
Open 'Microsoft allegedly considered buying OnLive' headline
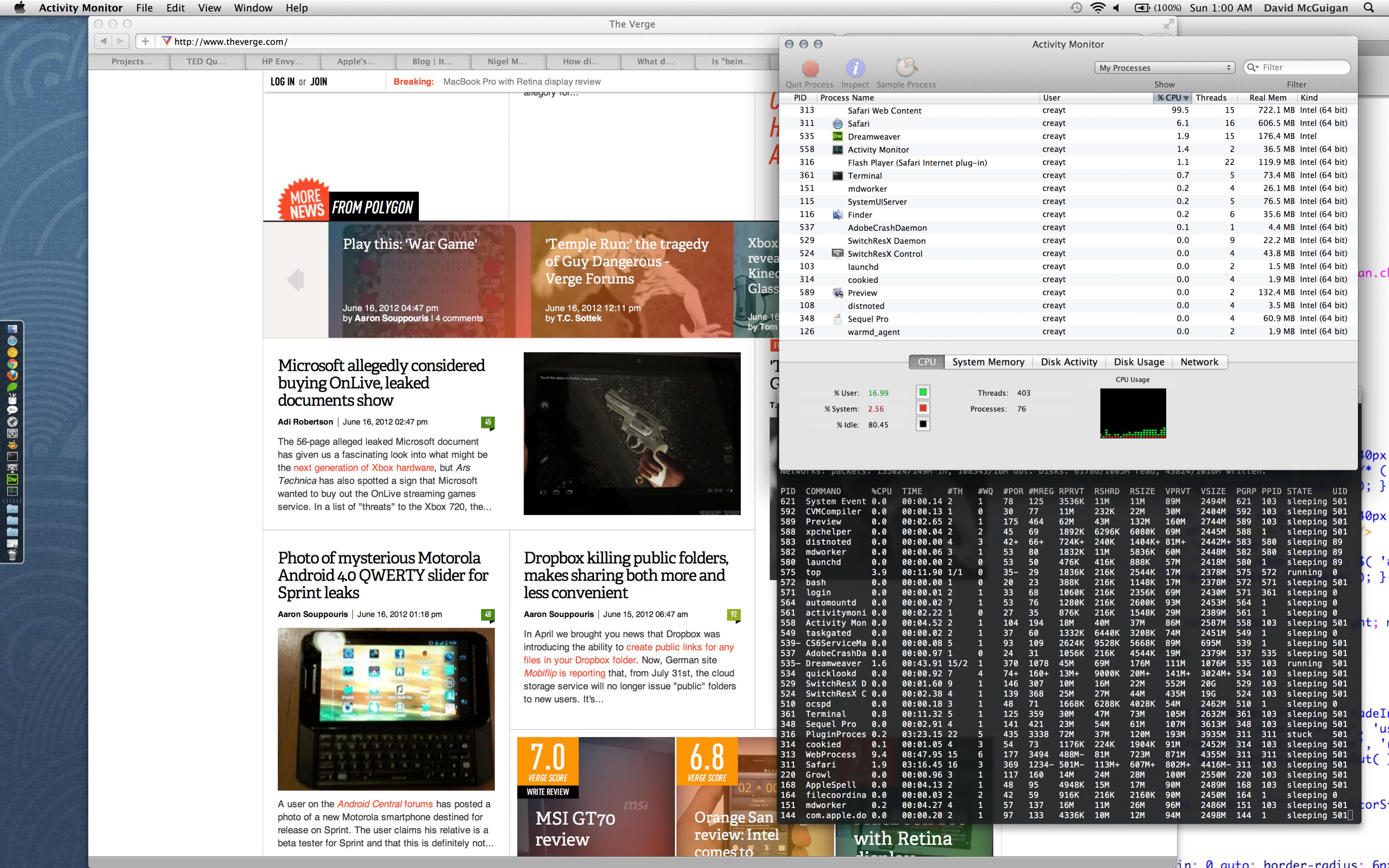[381, 383]
